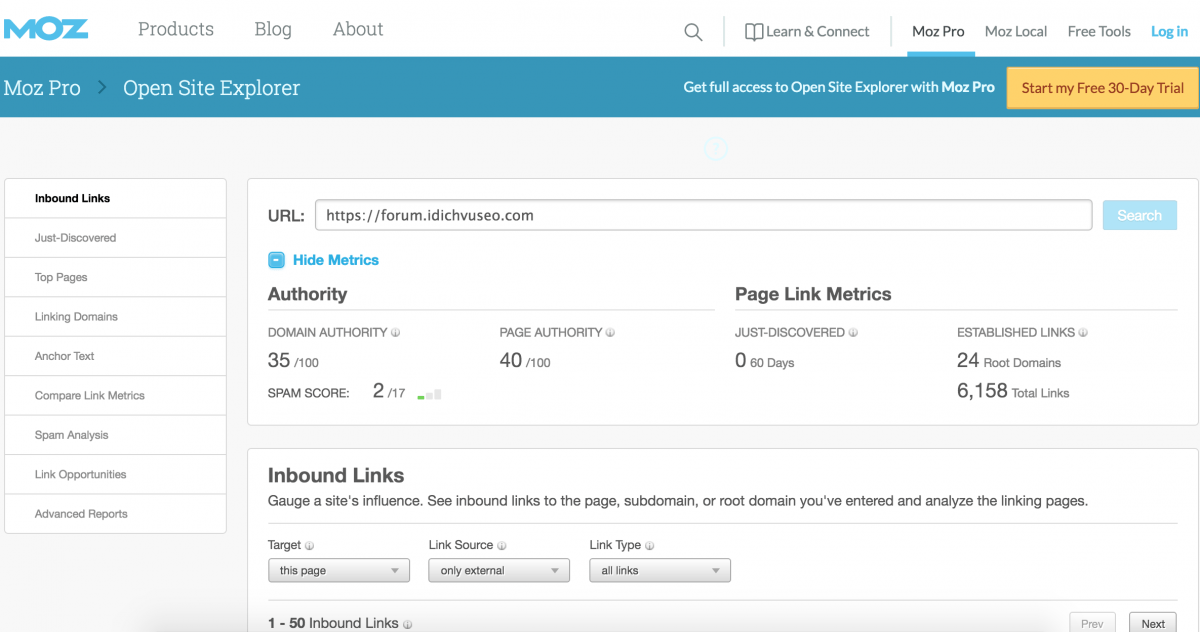Click the Next pagination button
Image resolution: width=1200 pixels, height=632 pixels.
pos(1153,623)
